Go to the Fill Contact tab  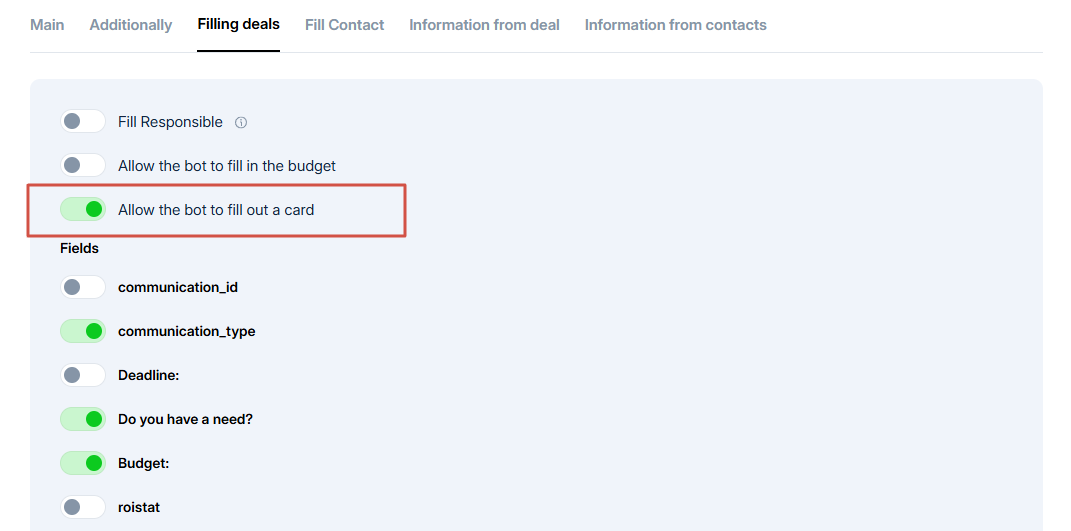[344, 25]
